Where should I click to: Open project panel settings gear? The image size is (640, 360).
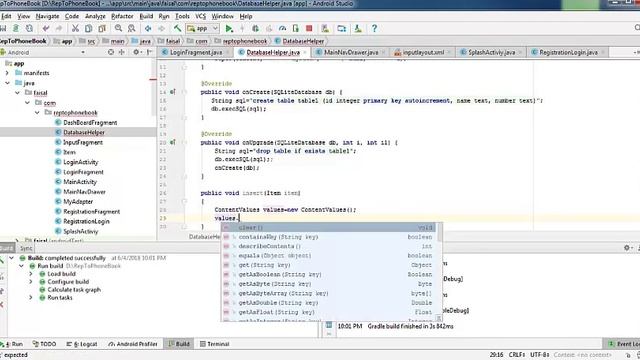coord(136,52)
